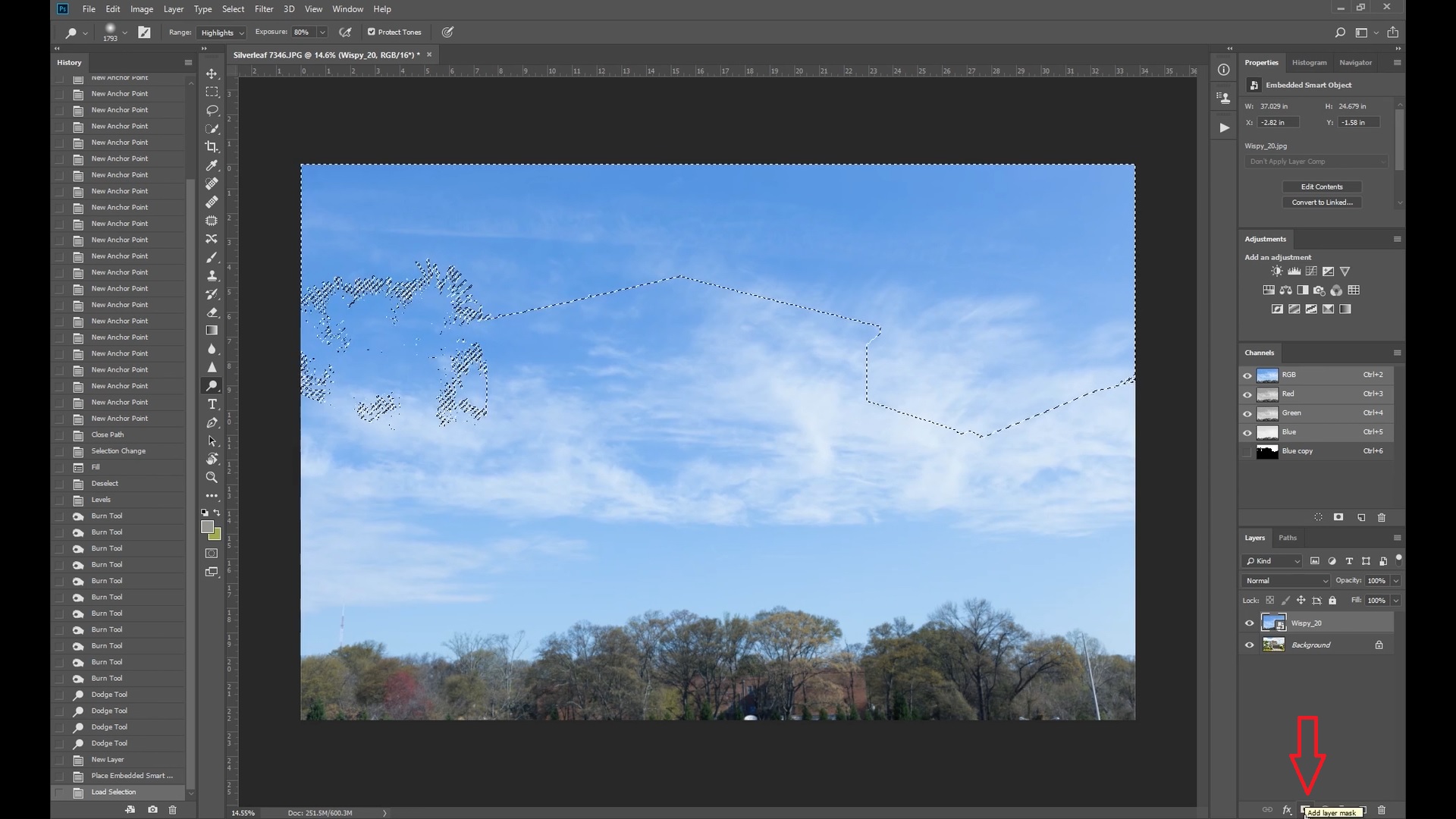The width and height of the screenshot is (1456, 819).
Task: Select the Rectangular Marquee tool
Action: (212, 92)
